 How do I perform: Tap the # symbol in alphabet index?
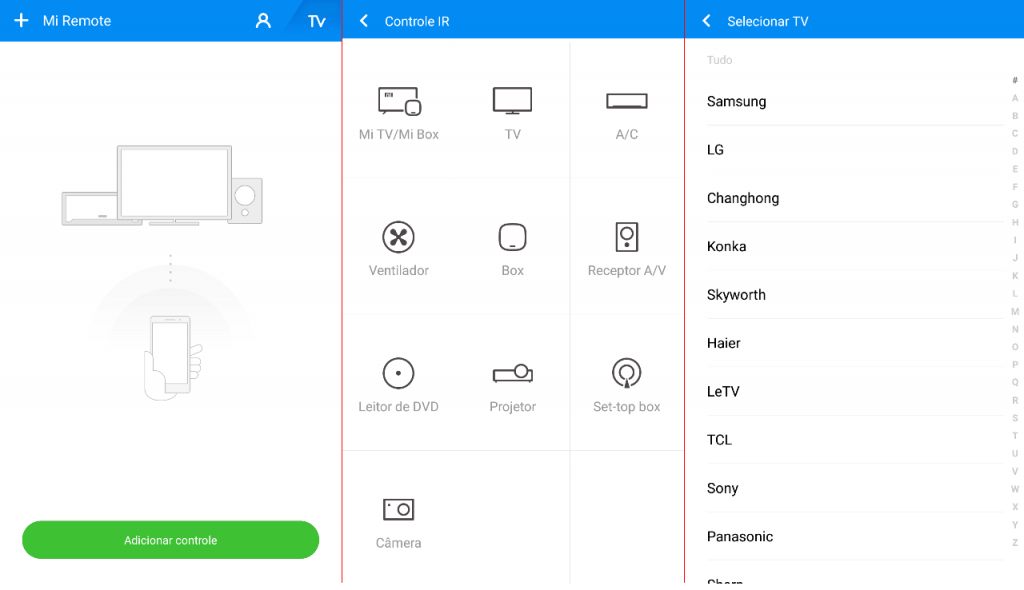tap(1015, 80)
